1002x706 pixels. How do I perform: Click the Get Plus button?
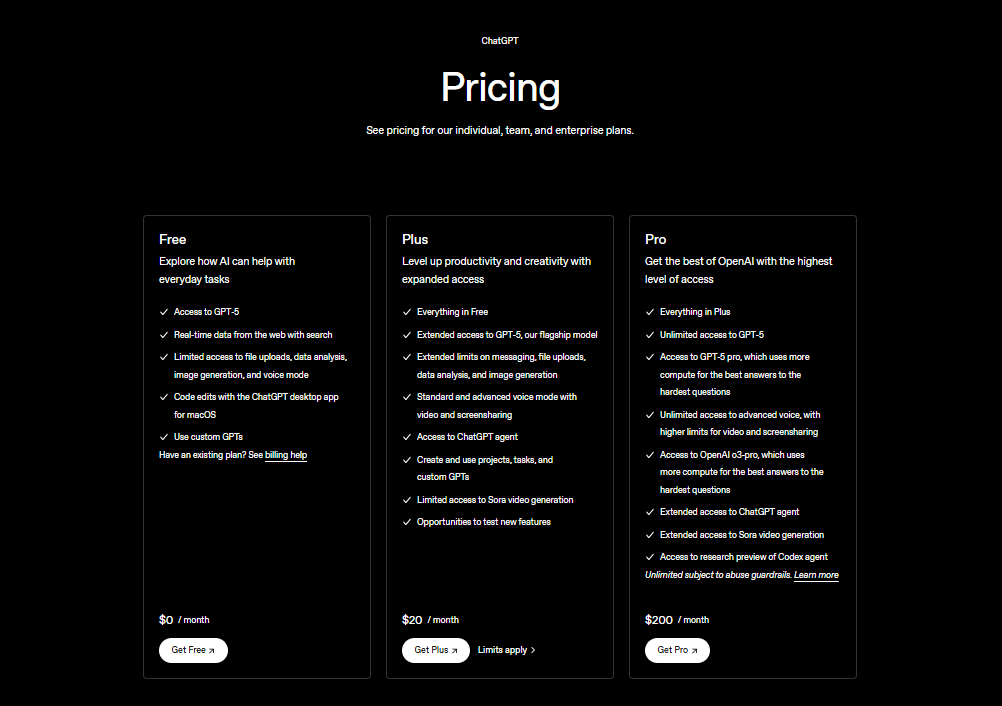[x=435, y=650]
